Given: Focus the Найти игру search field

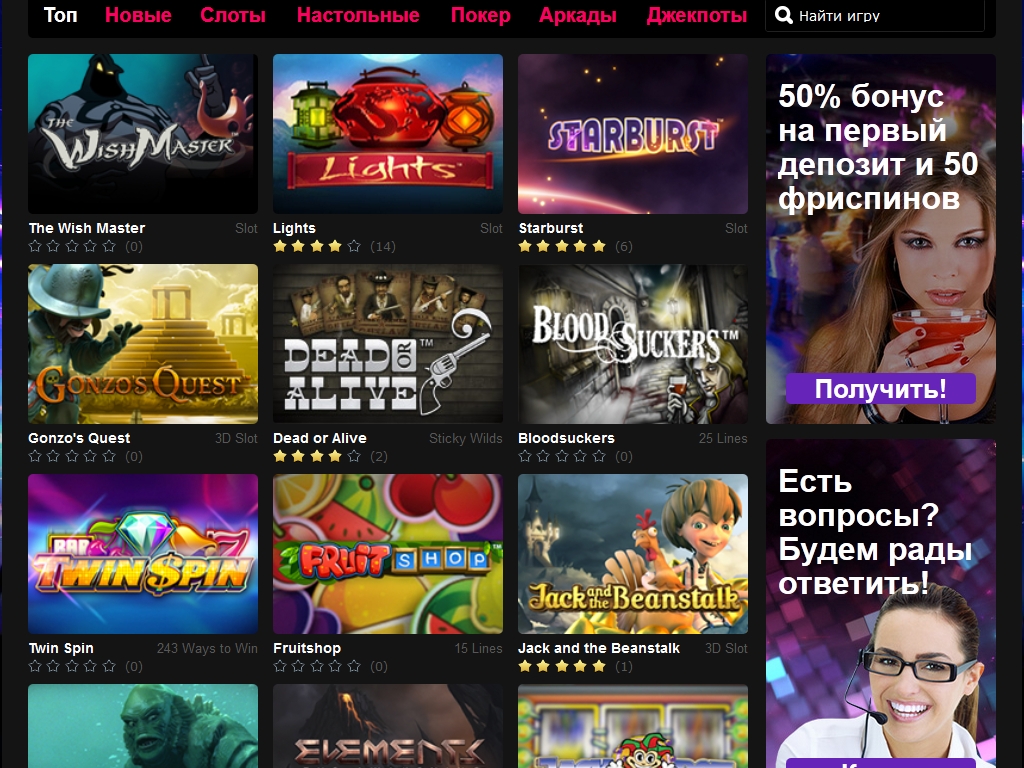Looking at the screenshot, I should tap(874, 15).
